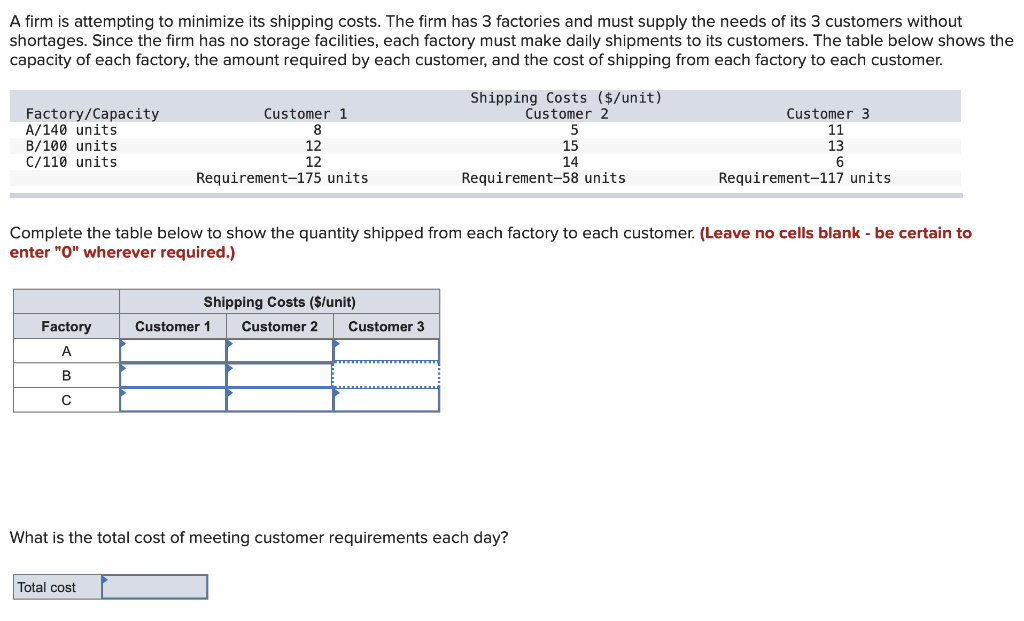Select the Customer 1 column header
1024x621 pixels.
[x=173, y=326]
